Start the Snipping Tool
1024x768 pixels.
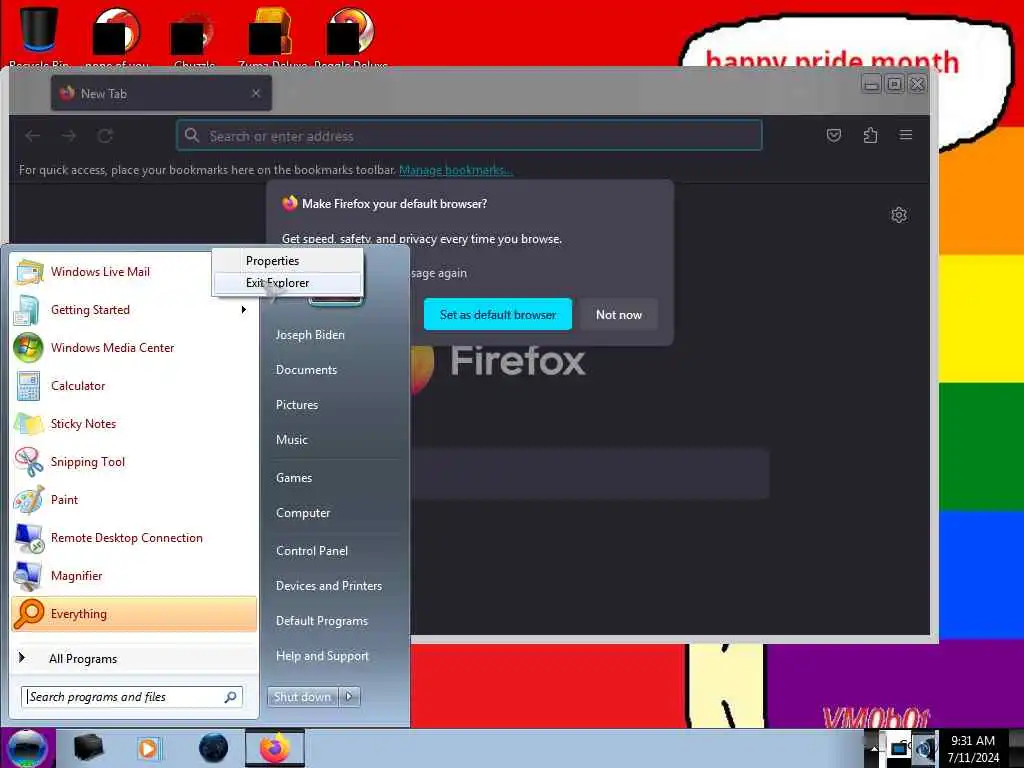click(x=134, y=461)
